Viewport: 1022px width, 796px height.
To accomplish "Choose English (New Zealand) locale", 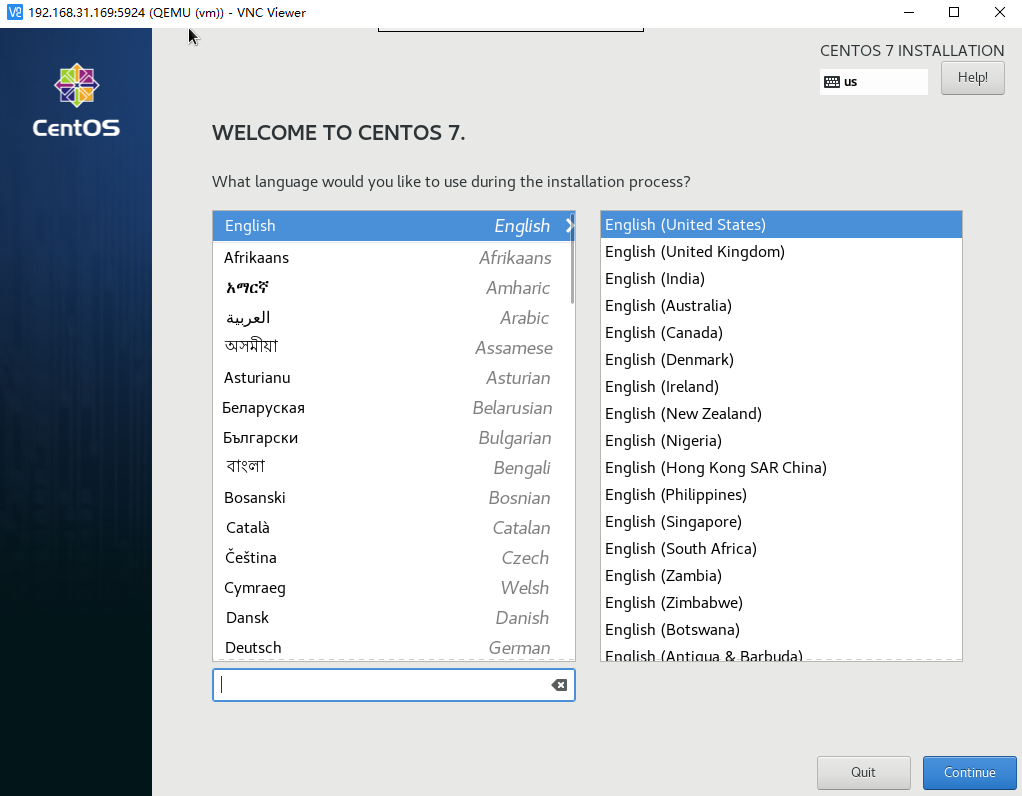I will (x=781, y=414).
